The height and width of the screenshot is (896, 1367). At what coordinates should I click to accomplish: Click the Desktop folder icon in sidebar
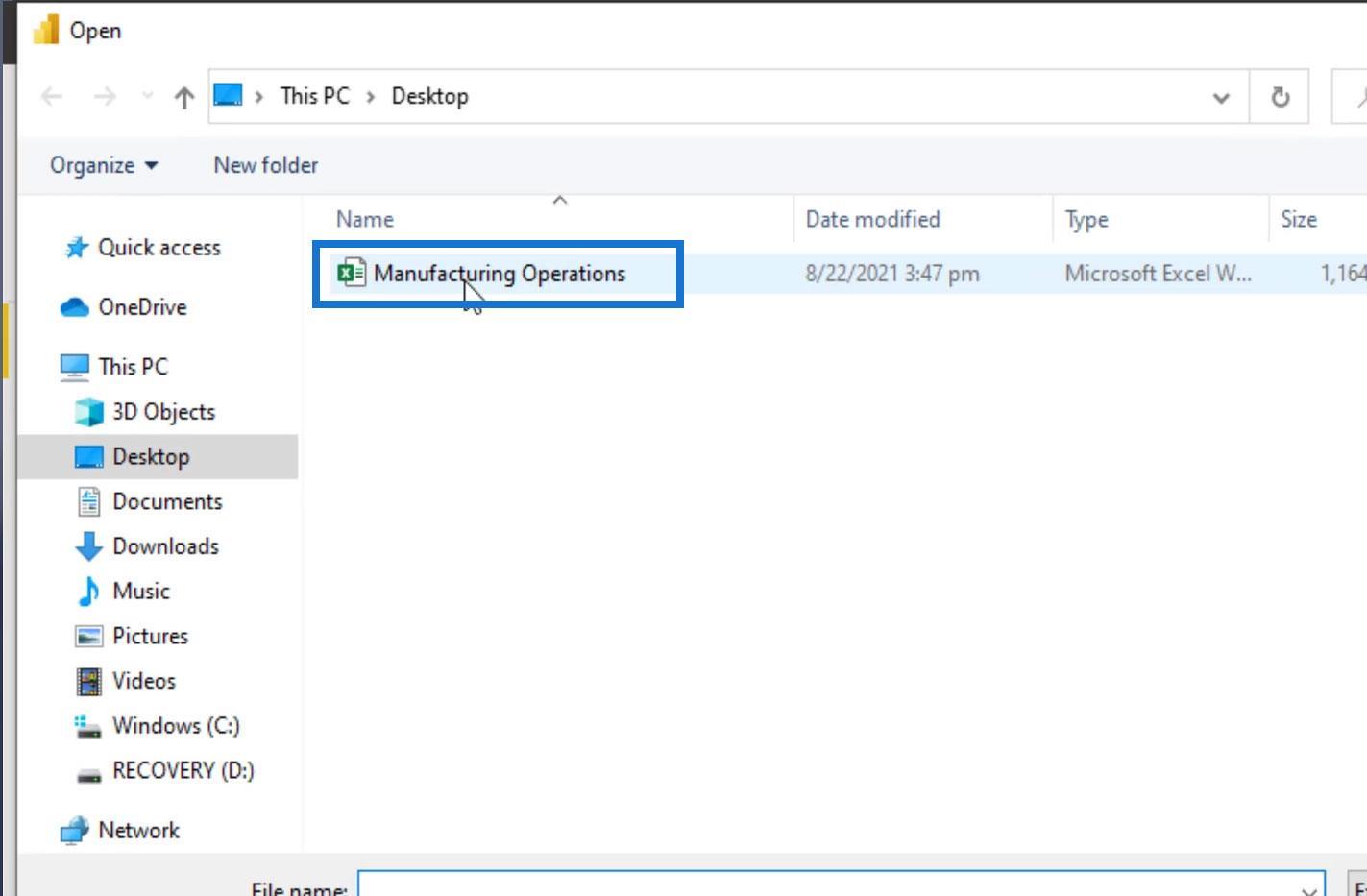pos(88,456)
